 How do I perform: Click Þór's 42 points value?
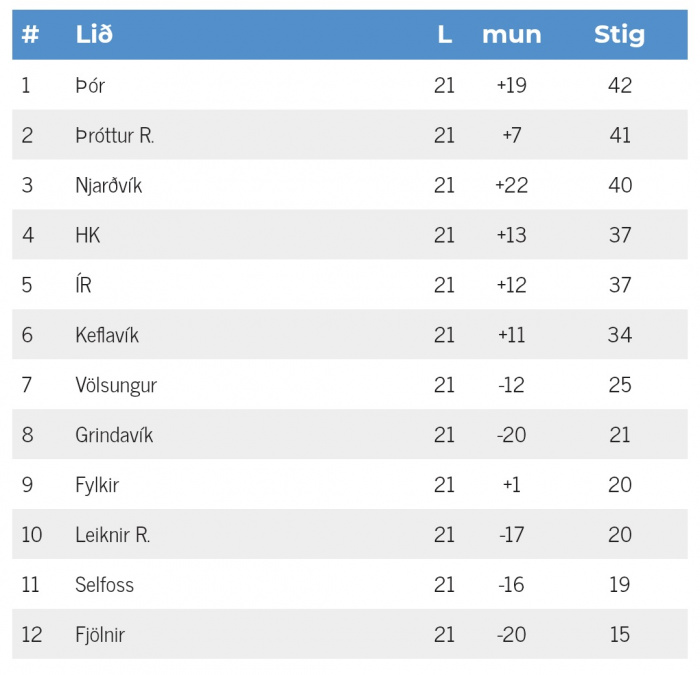pos(620,85)
